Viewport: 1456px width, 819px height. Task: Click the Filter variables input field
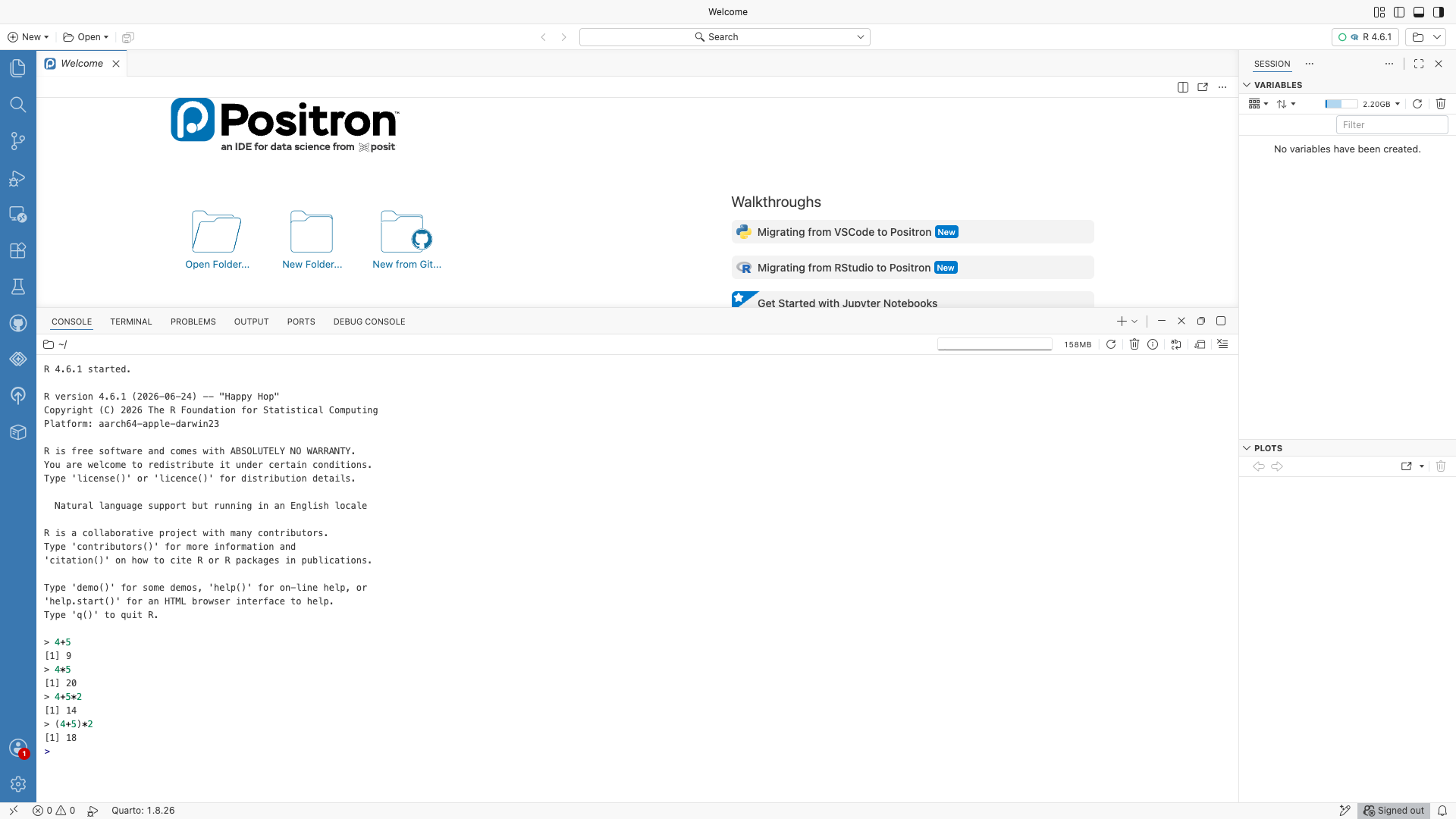coord(1392,125)
